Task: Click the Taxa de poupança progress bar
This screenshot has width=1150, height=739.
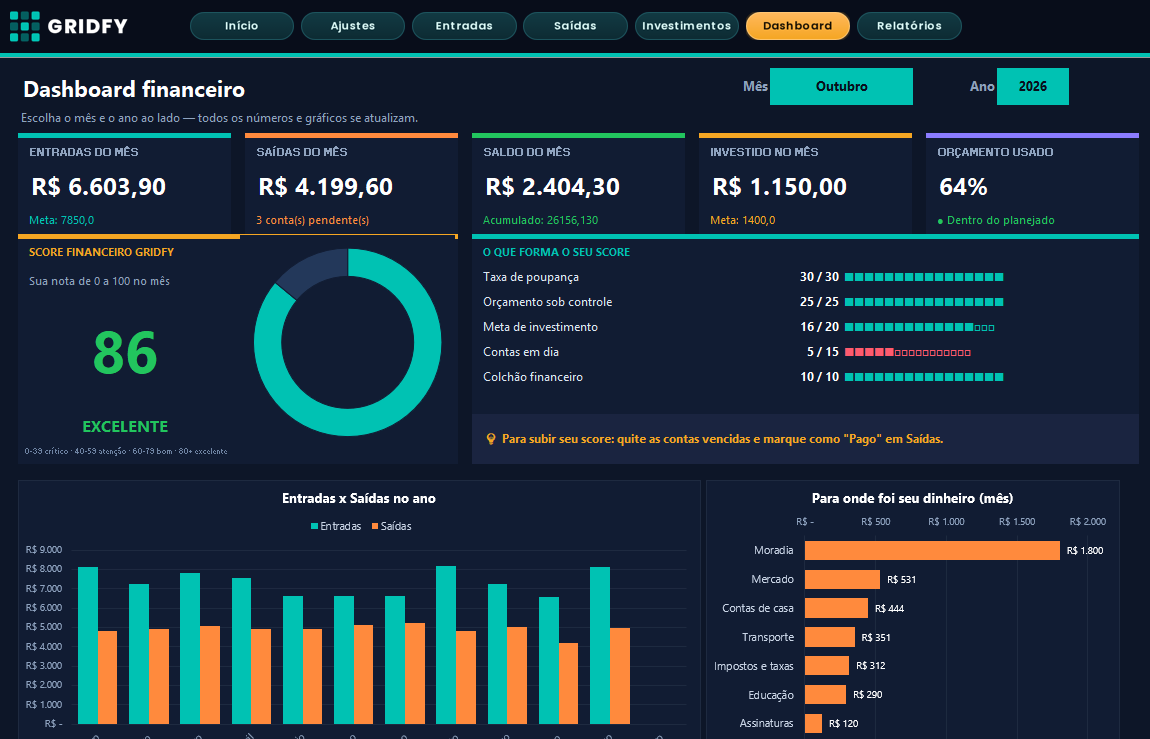Action: point(924,277)
